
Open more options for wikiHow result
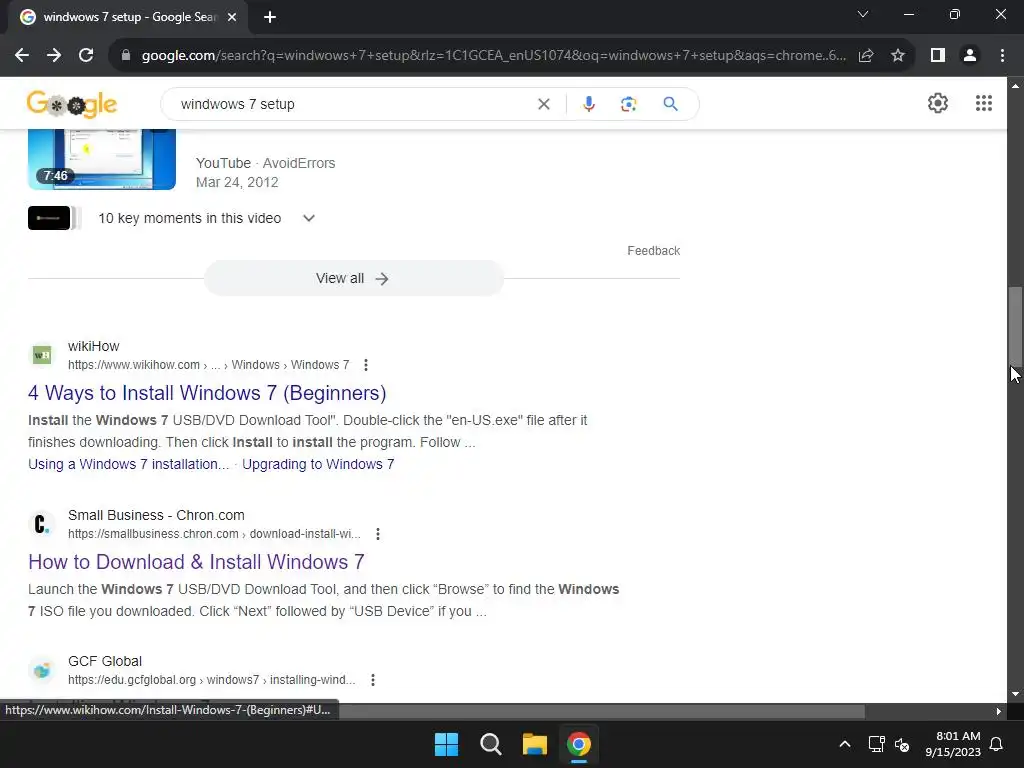point(366,365)
